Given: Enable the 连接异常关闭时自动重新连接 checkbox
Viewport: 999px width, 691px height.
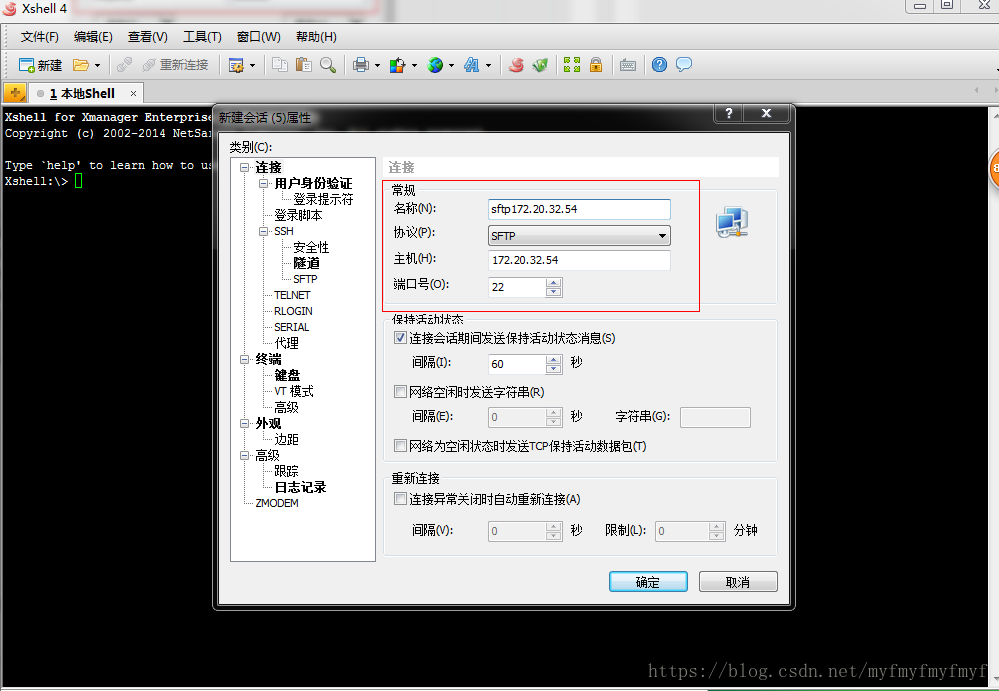Looking at the screenshot, I should pyautogui.click(x=400, y=500).
